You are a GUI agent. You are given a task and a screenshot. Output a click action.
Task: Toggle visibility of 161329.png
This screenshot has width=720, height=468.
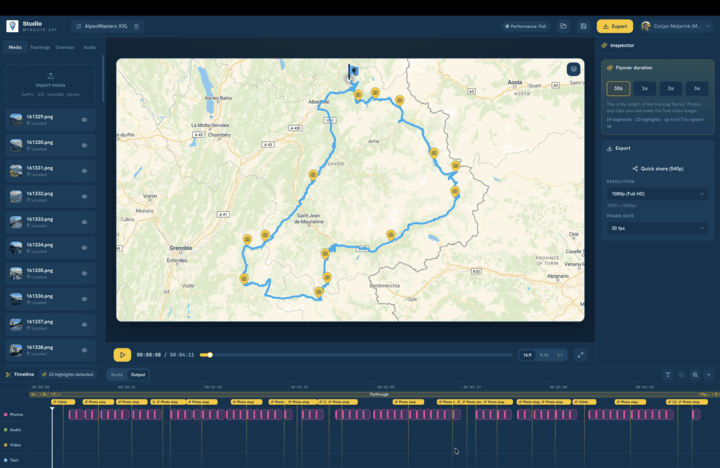pos(84,120)
